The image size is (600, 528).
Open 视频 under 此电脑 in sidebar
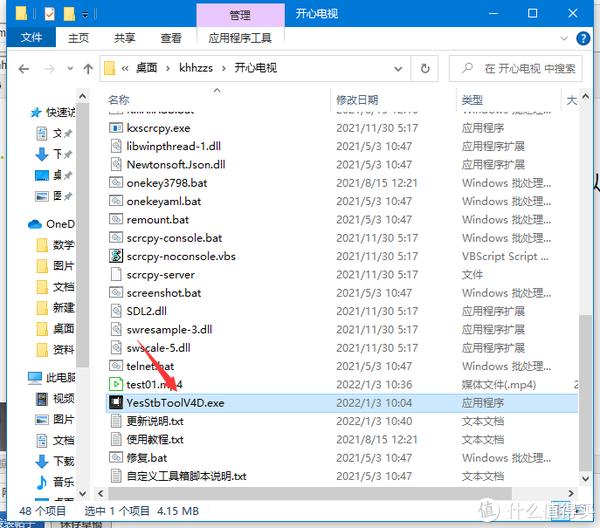56,399
